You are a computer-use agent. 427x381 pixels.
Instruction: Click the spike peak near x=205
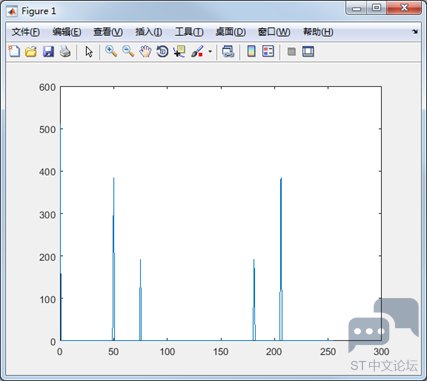(281, 179)
